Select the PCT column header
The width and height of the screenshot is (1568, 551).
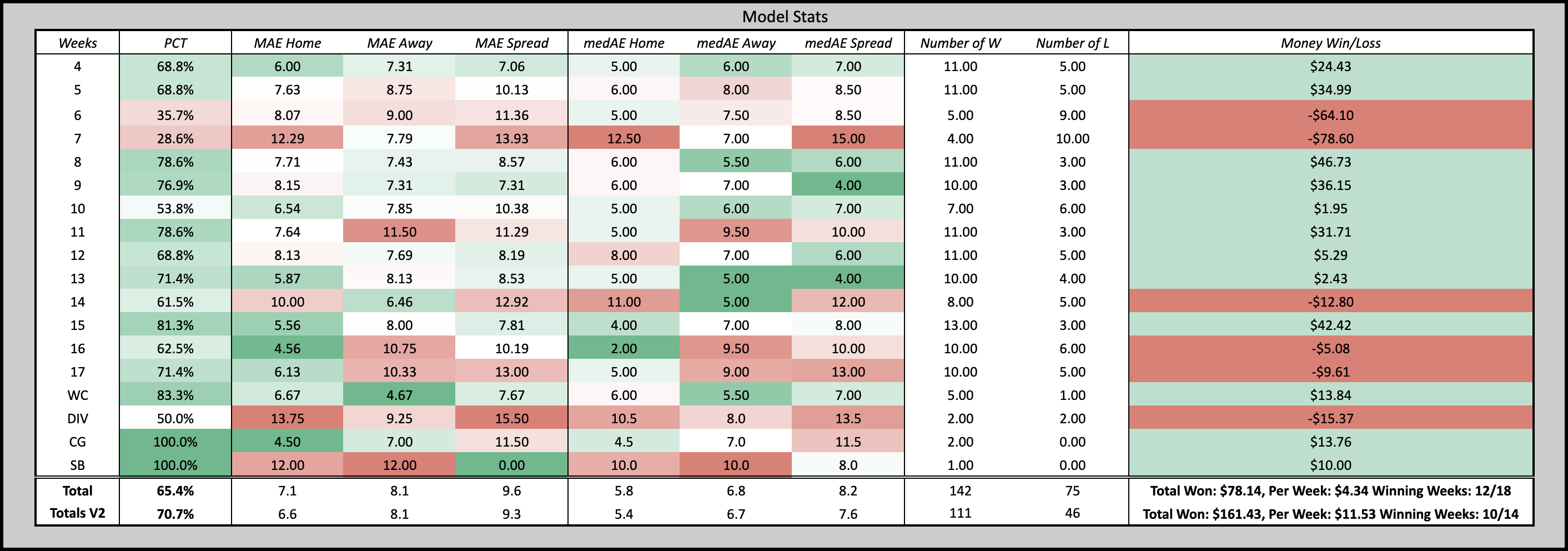[x=175, y=43]
